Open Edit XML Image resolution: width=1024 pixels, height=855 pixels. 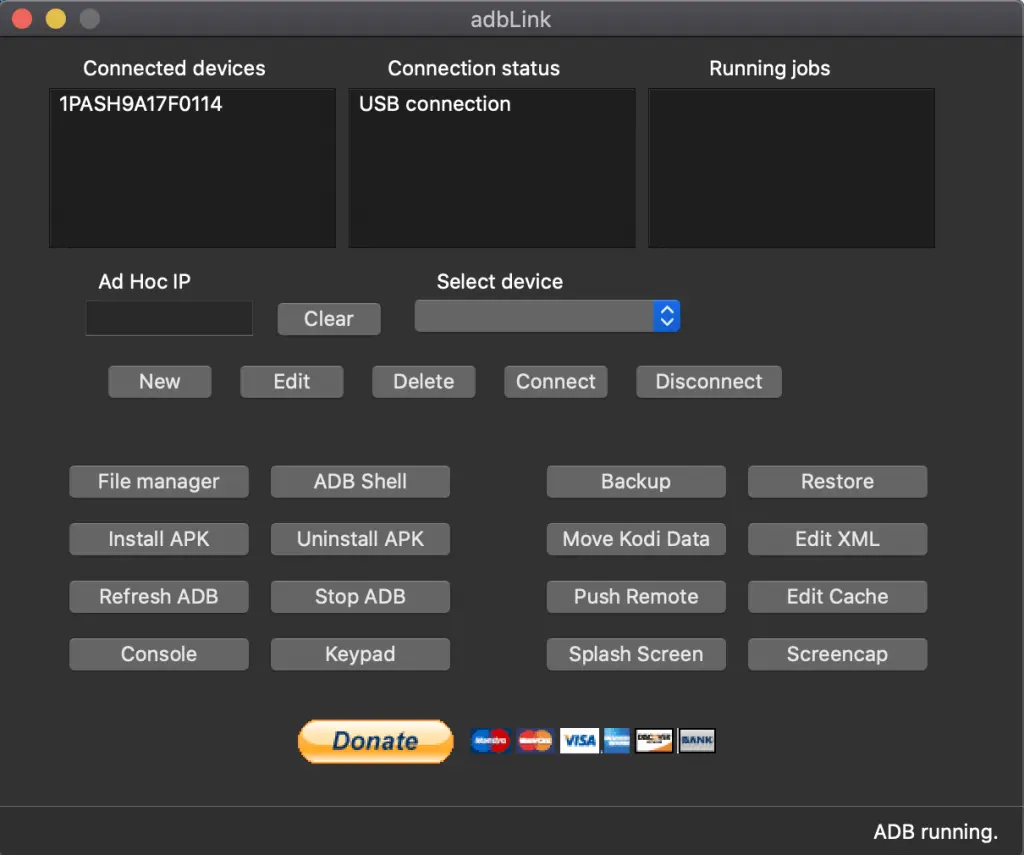coord(837,539)
